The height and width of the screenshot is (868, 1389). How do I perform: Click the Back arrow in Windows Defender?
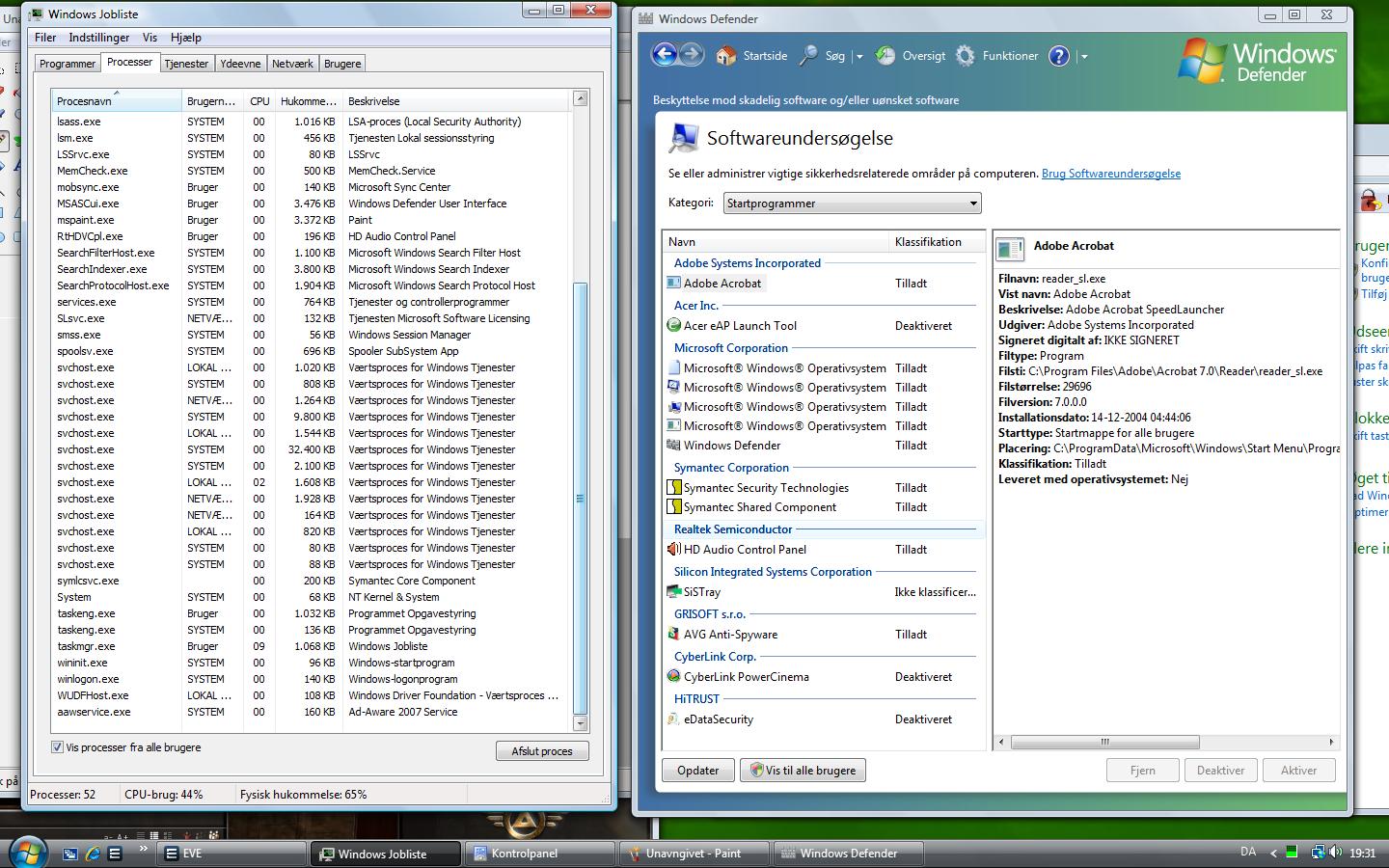pos(664,55)
